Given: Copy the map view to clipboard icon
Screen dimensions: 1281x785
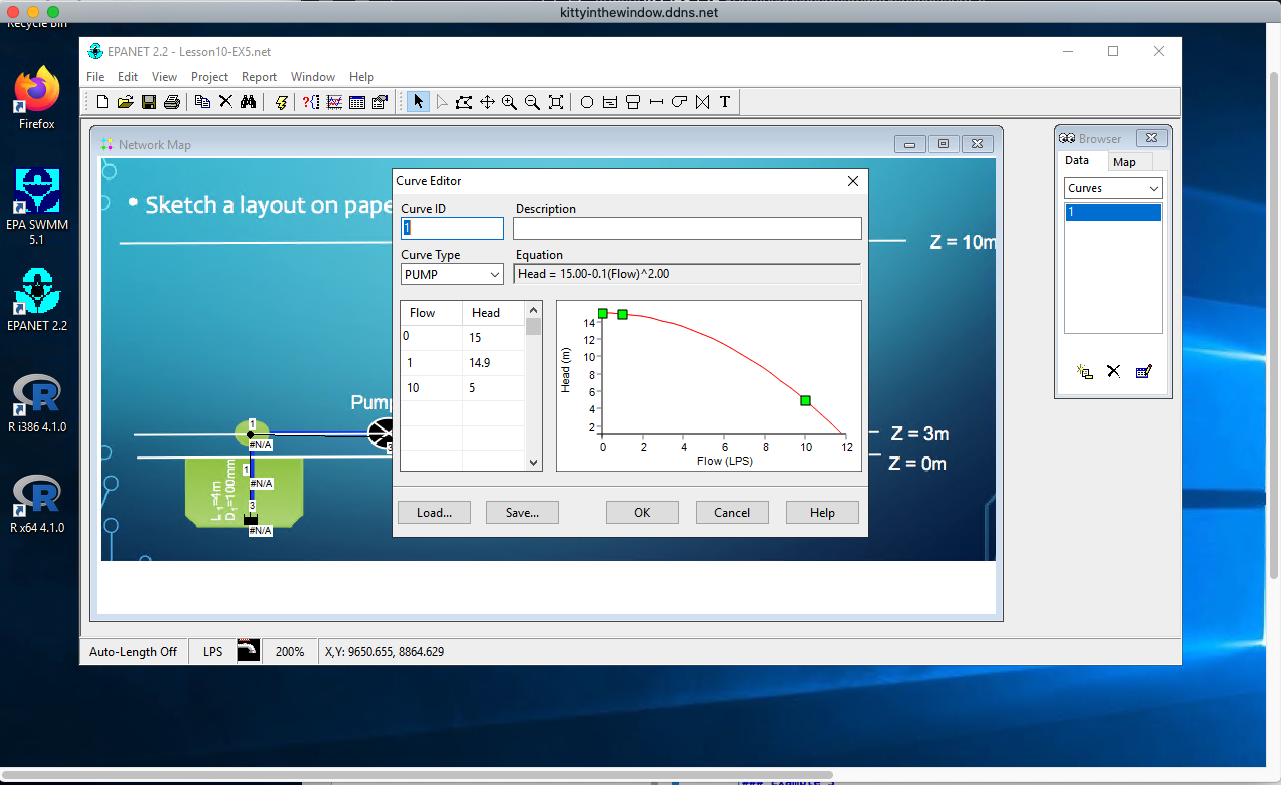Looking at the screenshot, I should click(202, 102).
